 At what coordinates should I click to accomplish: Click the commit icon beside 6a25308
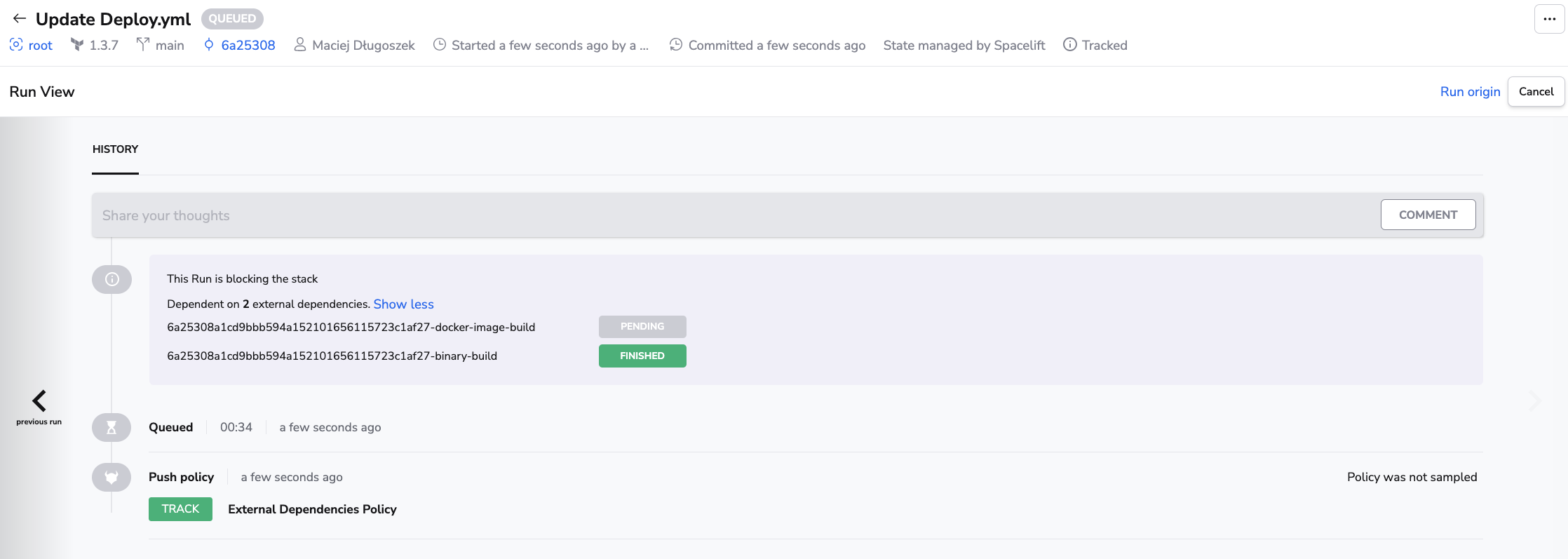[x=208, y=45]
